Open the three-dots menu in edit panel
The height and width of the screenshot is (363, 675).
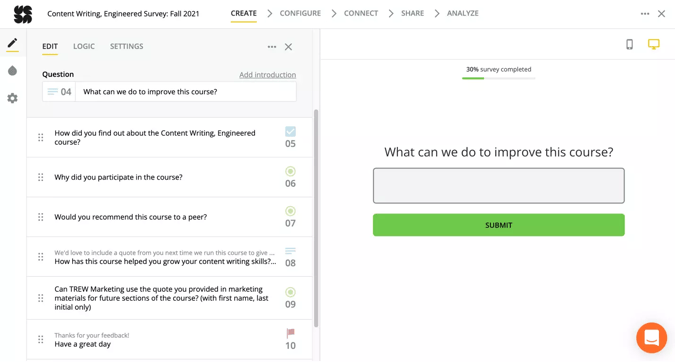point(272,47)
